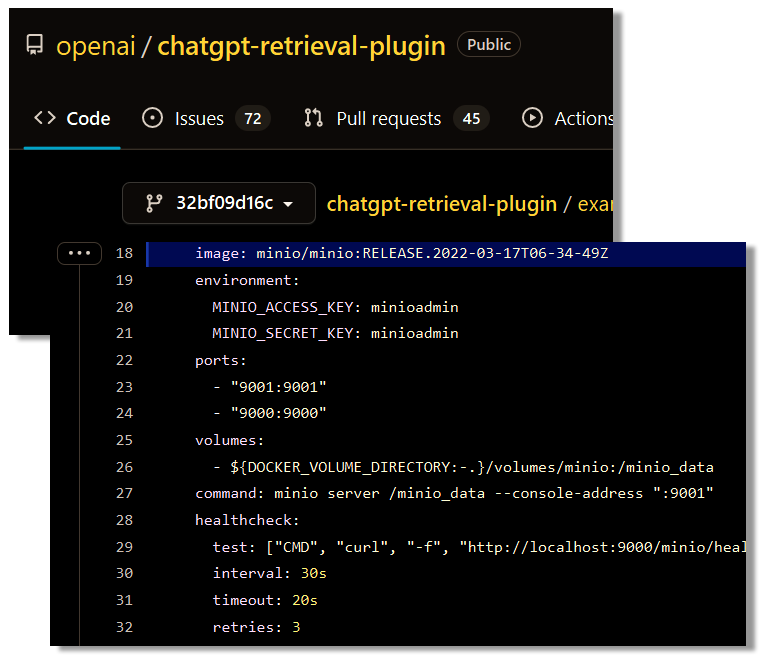Click the 'retries: 3' line
The width and height of the screenshot is (765, 658).
(x=256, y=627)
